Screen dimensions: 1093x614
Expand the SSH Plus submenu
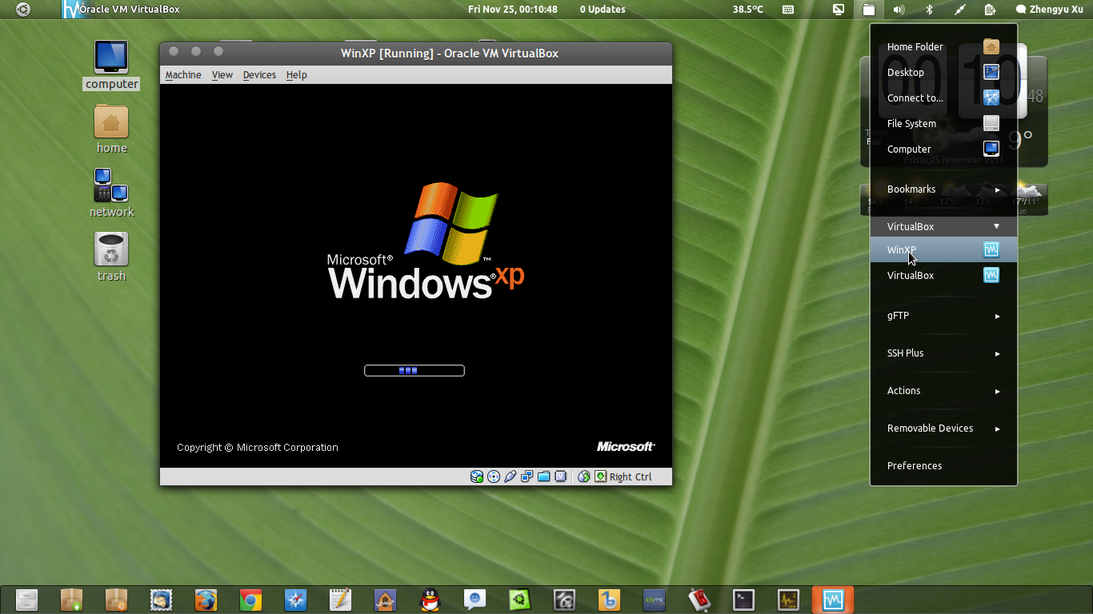(x=943, y=353)
